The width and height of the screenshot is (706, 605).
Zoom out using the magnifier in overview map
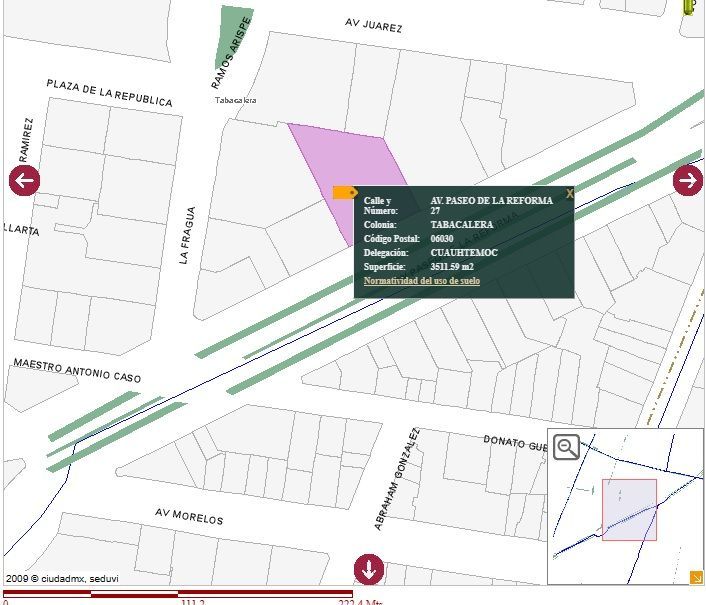pos(566,447)
